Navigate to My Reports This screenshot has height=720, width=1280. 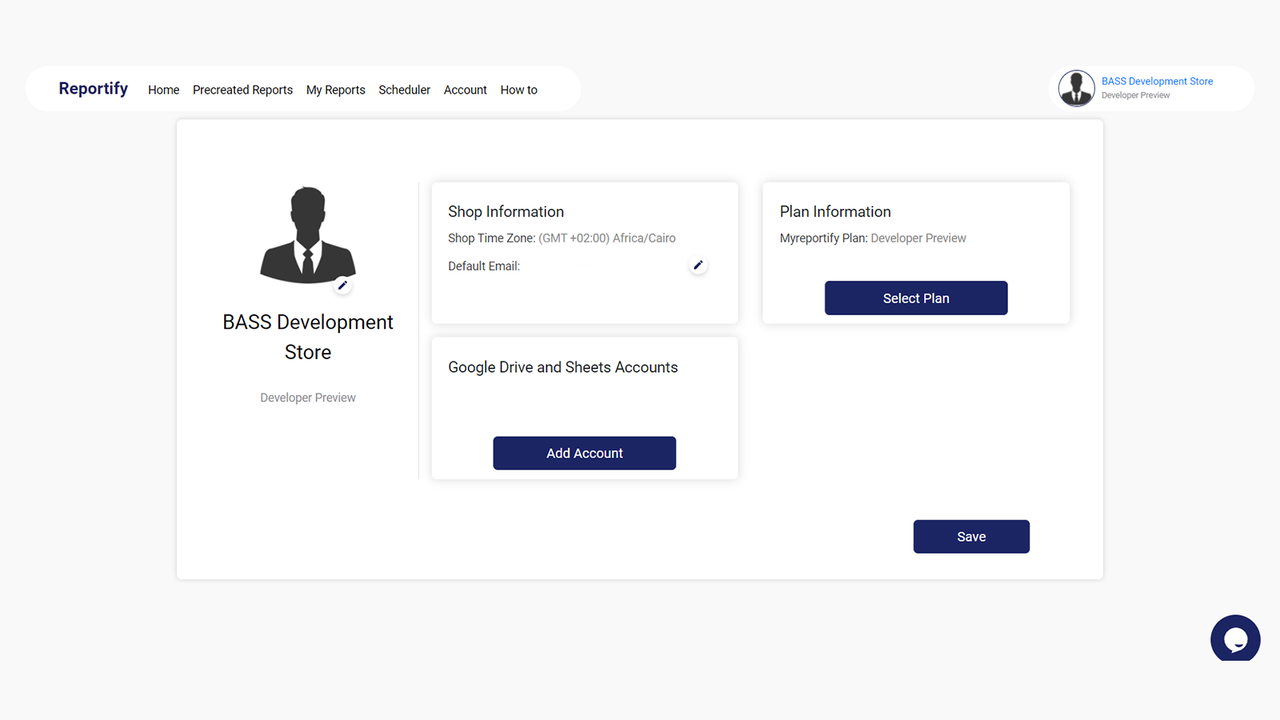(x=336, y=90)
